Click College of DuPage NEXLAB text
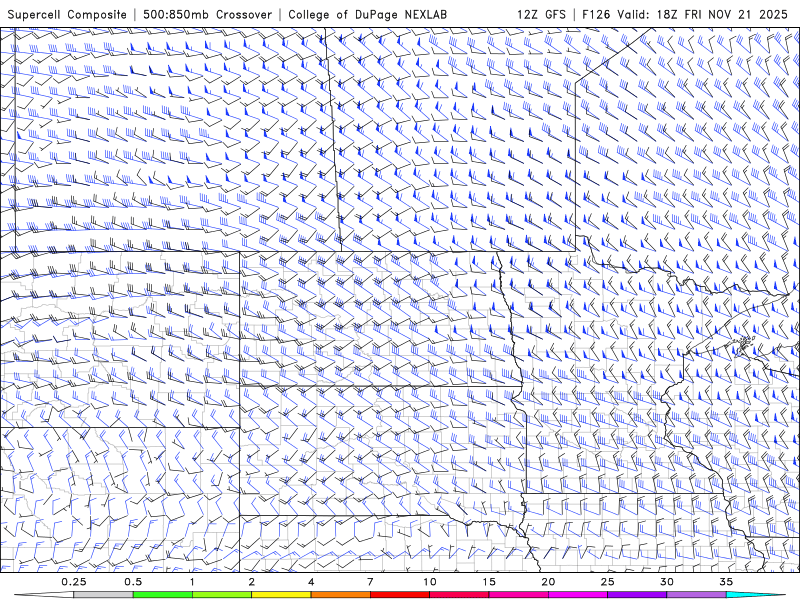This screenshot has height=600, width=800. pos(367,14)
